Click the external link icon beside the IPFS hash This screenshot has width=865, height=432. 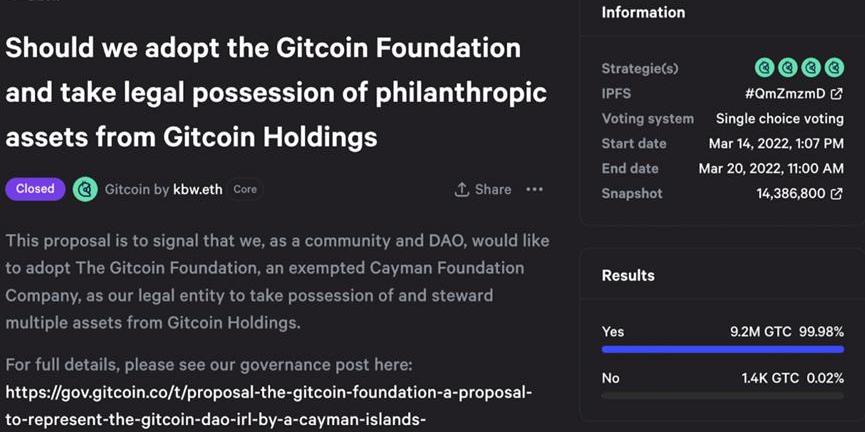click(836, 94)
